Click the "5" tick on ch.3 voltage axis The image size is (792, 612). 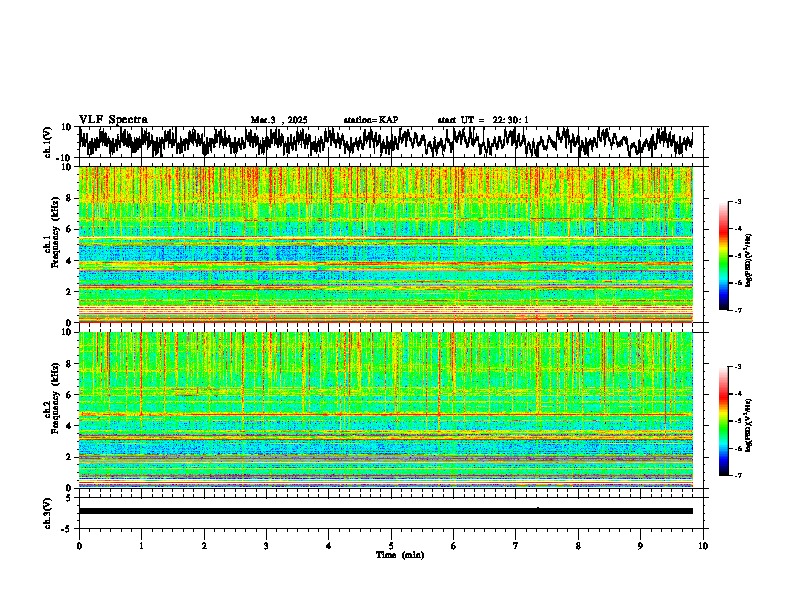point(69,498)
